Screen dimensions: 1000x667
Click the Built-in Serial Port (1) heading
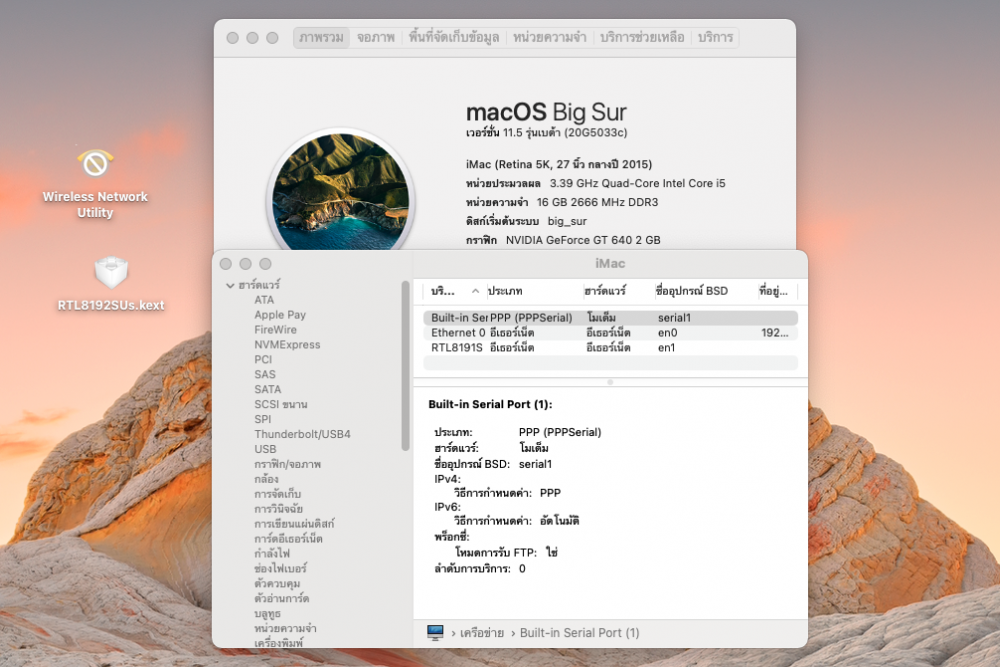pos(490,404)
